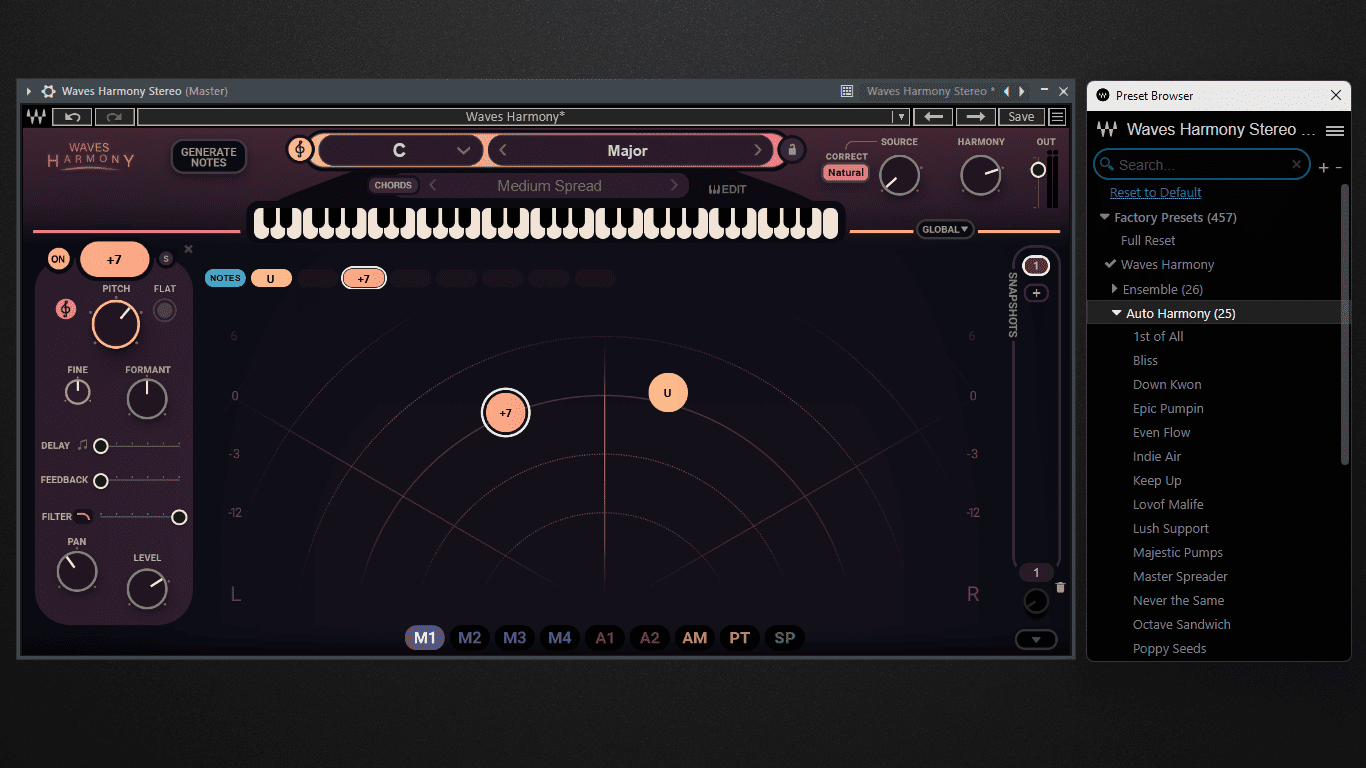The image size is (1366, 768).
Task: Clear search with X in Preset Browser
Action: [x=1297, y=164]
